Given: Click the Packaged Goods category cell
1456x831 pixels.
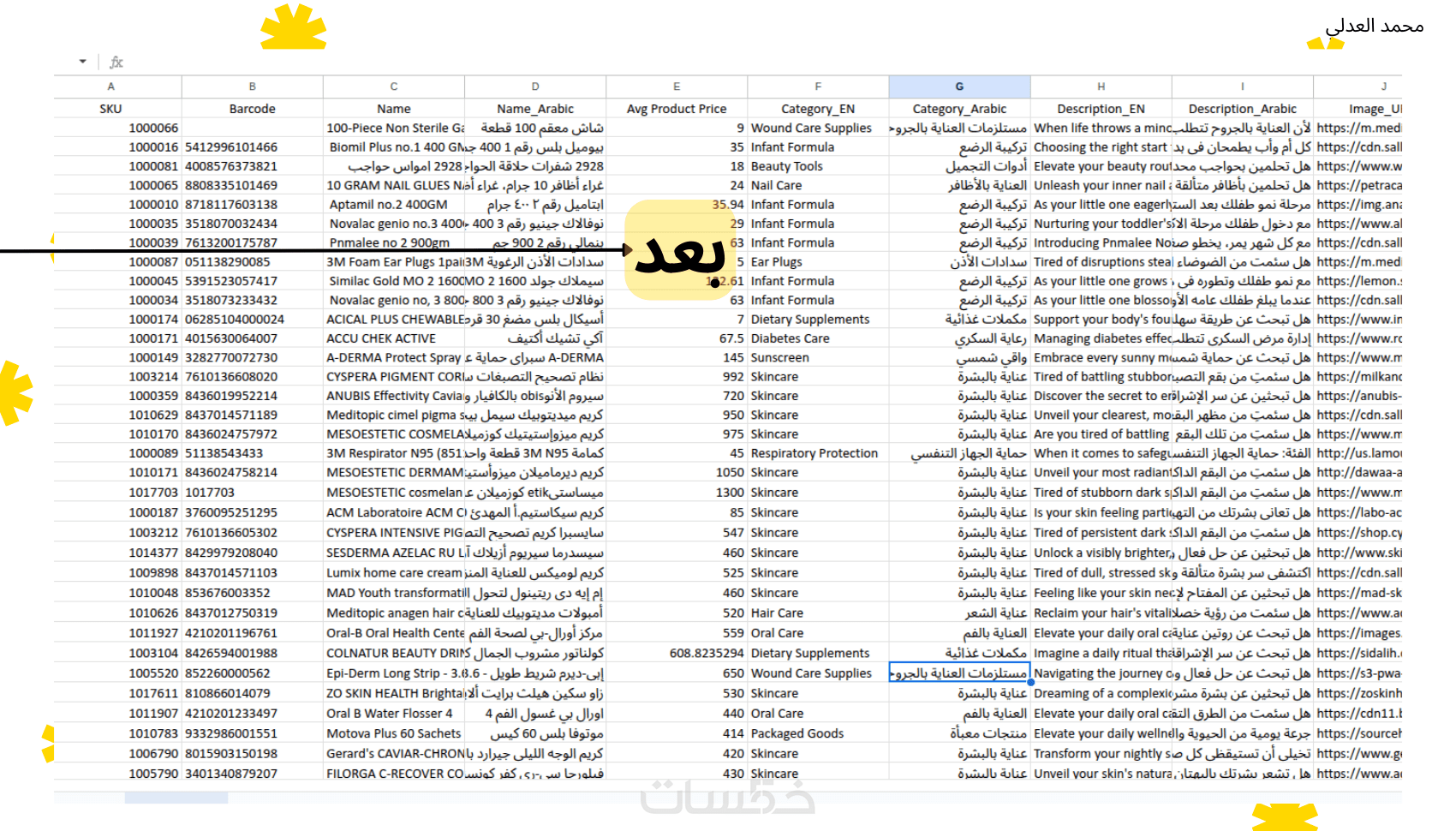Looking at the screenshot, I should (x=818, y=733).
